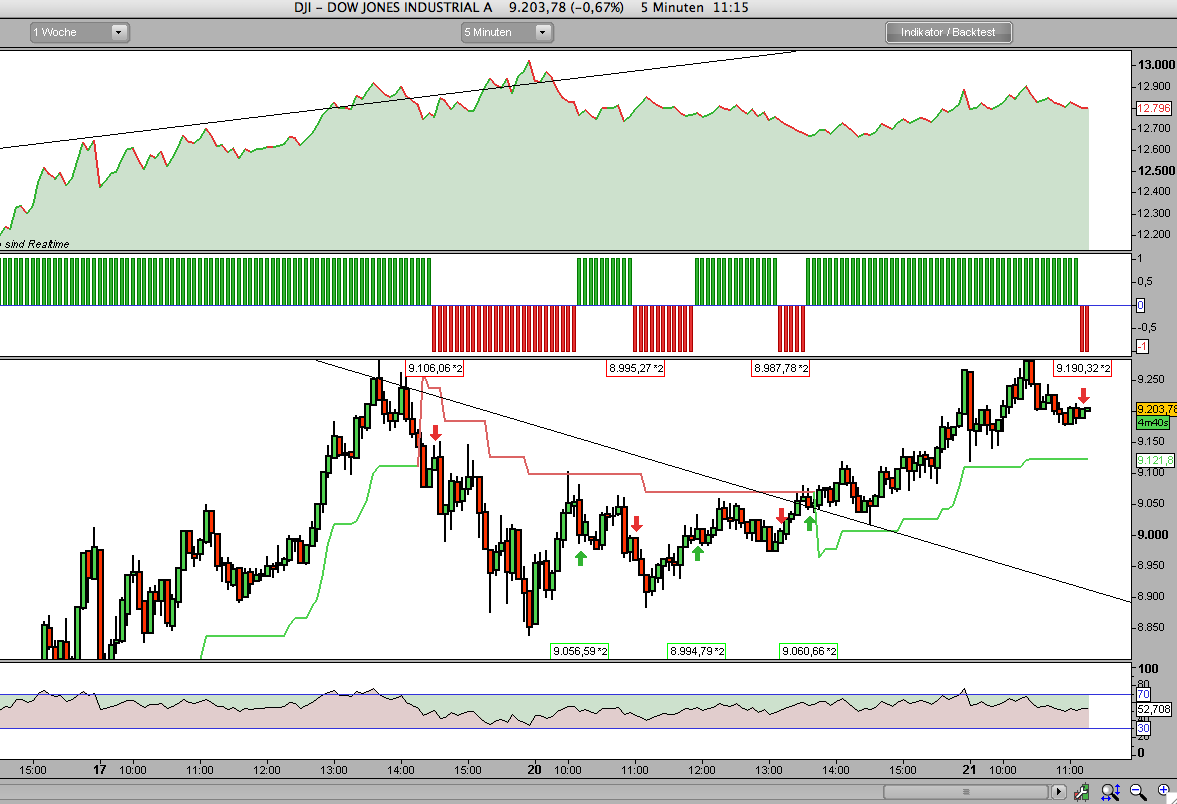Click the buy signal label 8.994,79 *2
The image size is (1177, 804).
click(x=697, y=651)
